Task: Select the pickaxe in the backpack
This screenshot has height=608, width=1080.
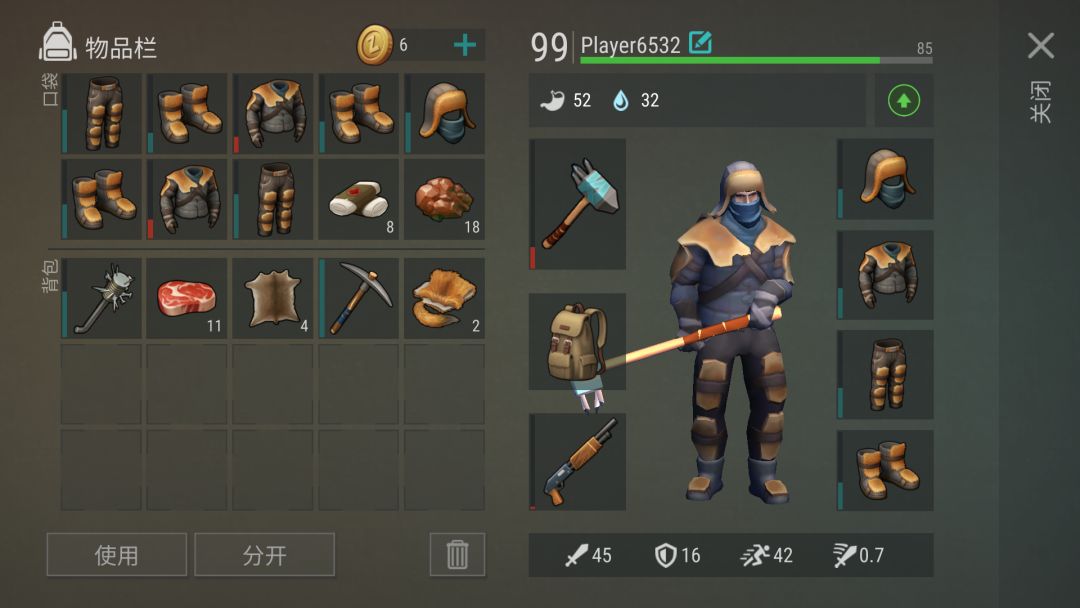Action: 359,298
